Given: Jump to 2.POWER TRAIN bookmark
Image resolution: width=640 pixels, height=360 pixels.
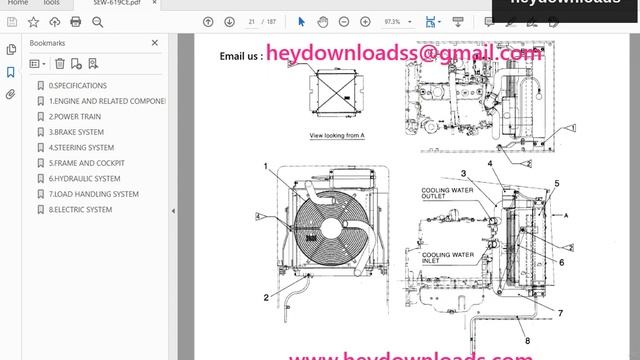Looking at the screenshot, I should click(x=75, y=117).
